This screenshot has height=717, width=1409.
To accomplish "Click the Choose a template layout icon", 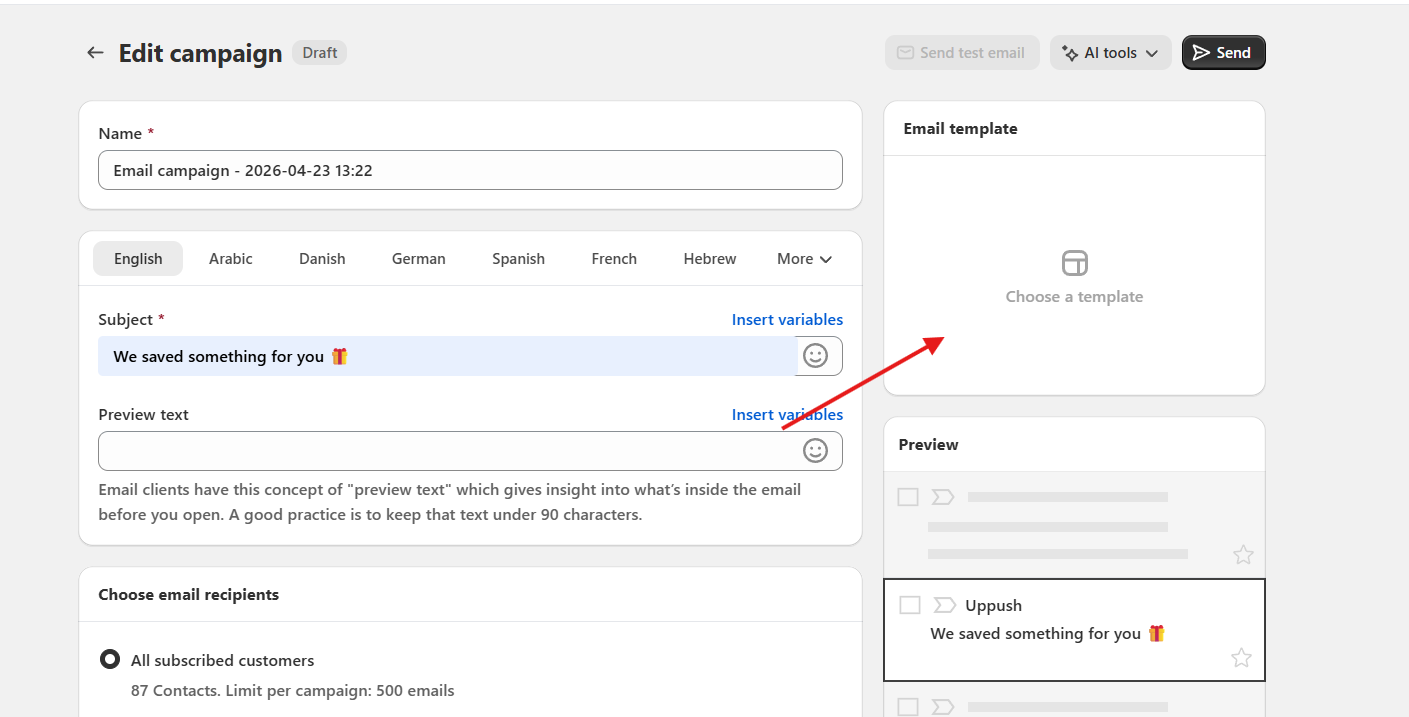I will (x=1074, y=264).
